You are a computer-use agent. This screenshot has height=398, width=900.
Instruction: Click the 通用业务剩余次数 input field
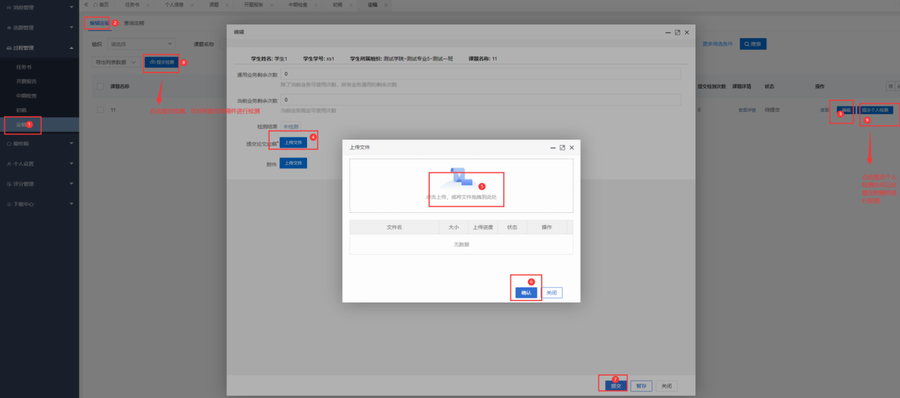tap(480, 74)
